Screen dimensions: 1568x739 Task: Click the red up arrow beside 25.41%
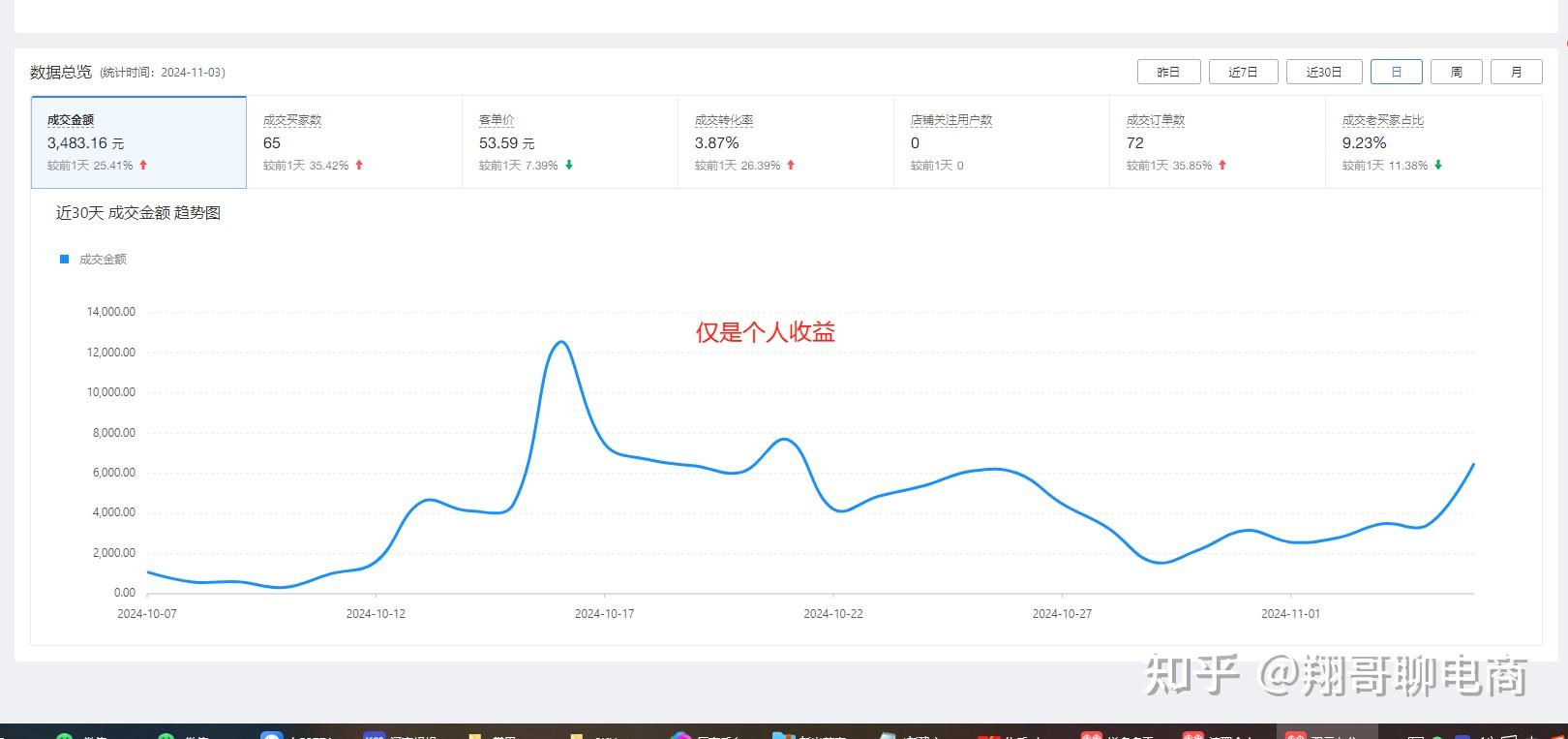pos(143,165)
